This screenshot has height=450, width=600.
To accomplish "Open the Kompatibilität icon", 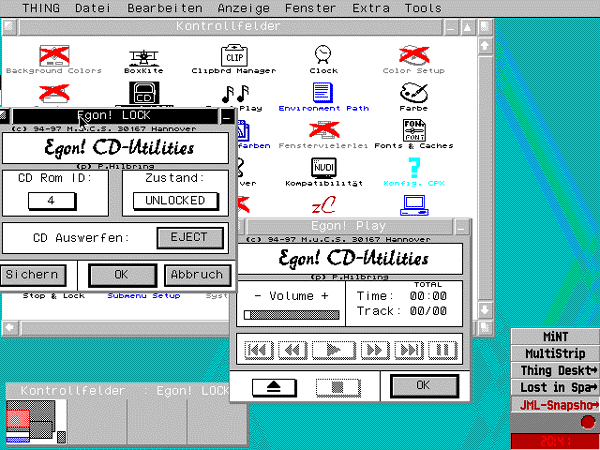I will (323, 168).
